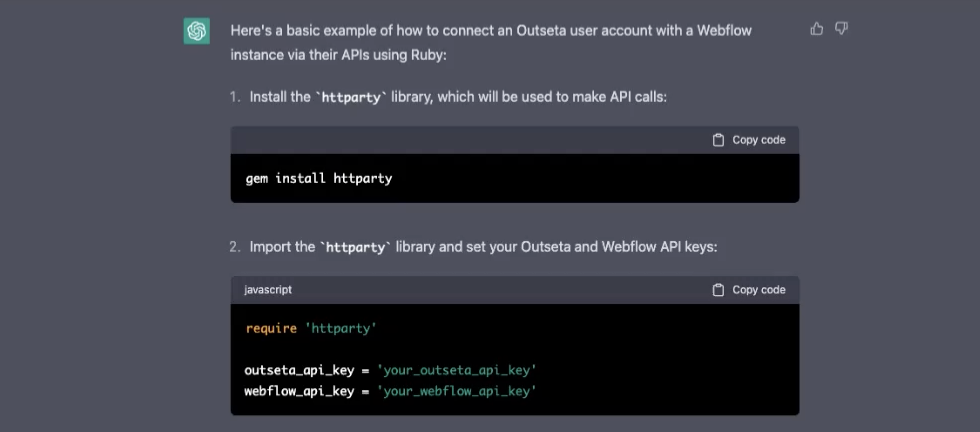Viewport: 980px width, 432px height.
Task: Click the ChatGPT logo avatar
Action: click(x=196, y=31)
